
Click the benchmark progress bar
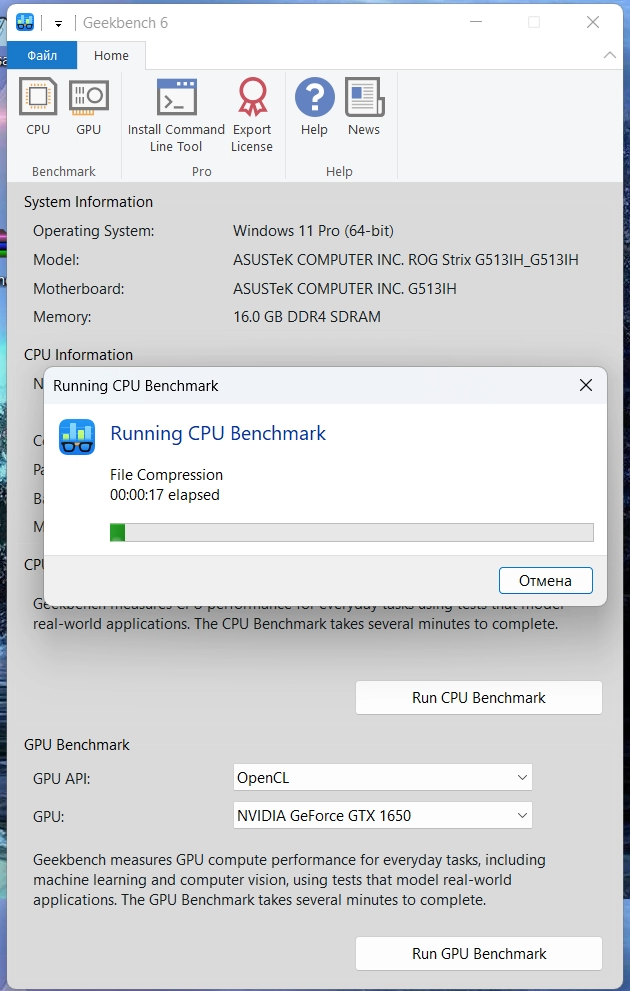point(351,532)
